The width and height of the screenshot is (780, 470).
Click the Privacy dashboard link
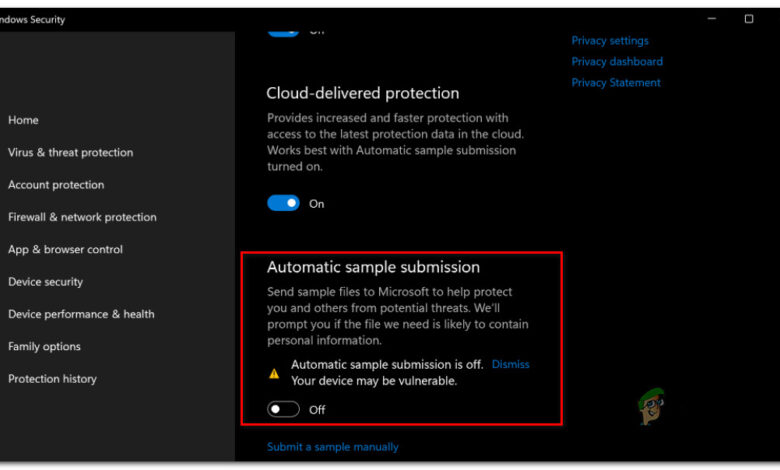click(x=617, y=62)
